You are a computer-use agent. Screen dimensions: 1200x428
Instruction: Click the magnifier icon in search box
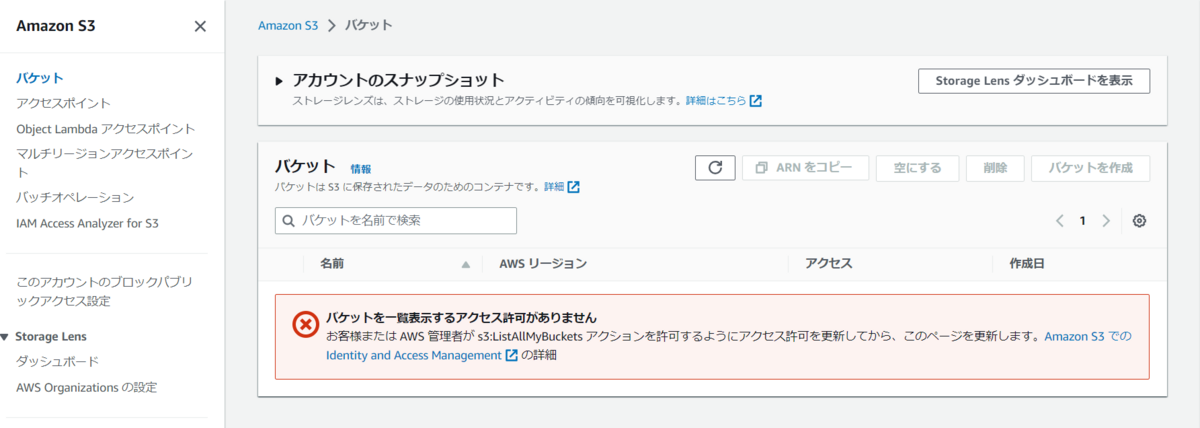[x=289, y=221]
